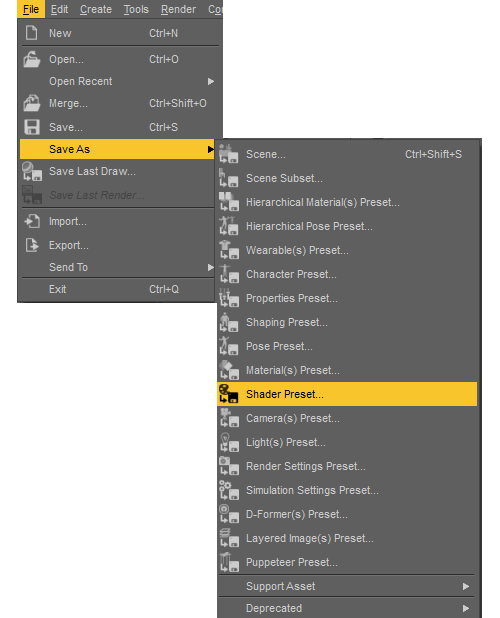Open the Edit menu
The height and width of the screenshot is (618, 500).
59,9
